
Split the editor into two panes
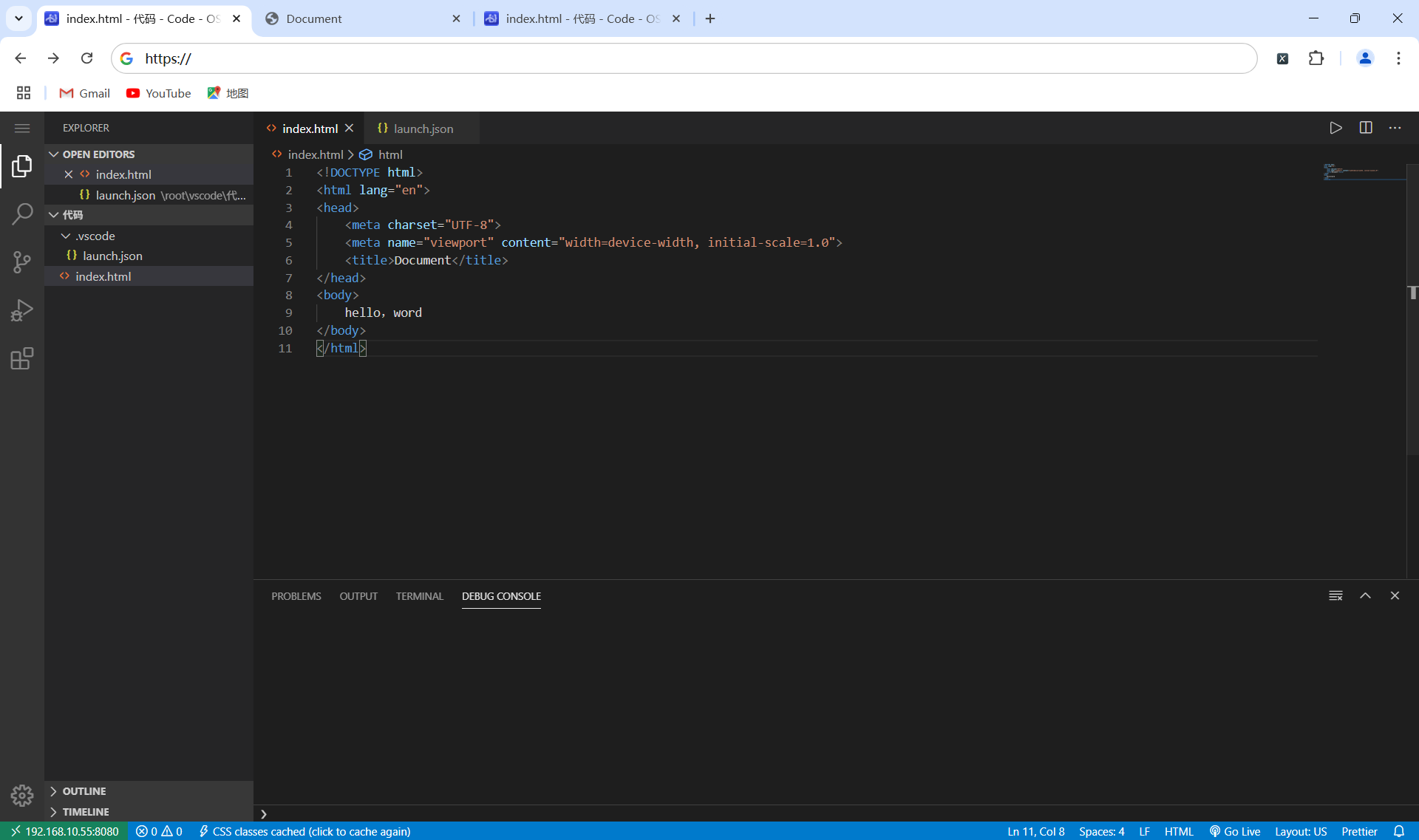point(1366,127)
